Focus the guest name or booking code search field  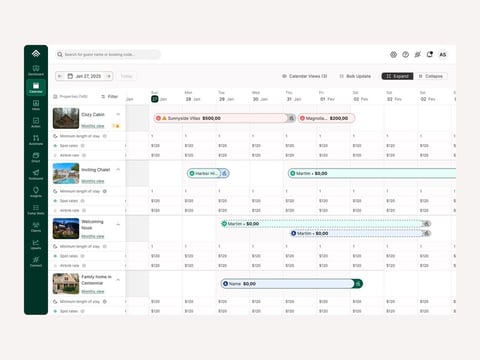tap(108, 54)
